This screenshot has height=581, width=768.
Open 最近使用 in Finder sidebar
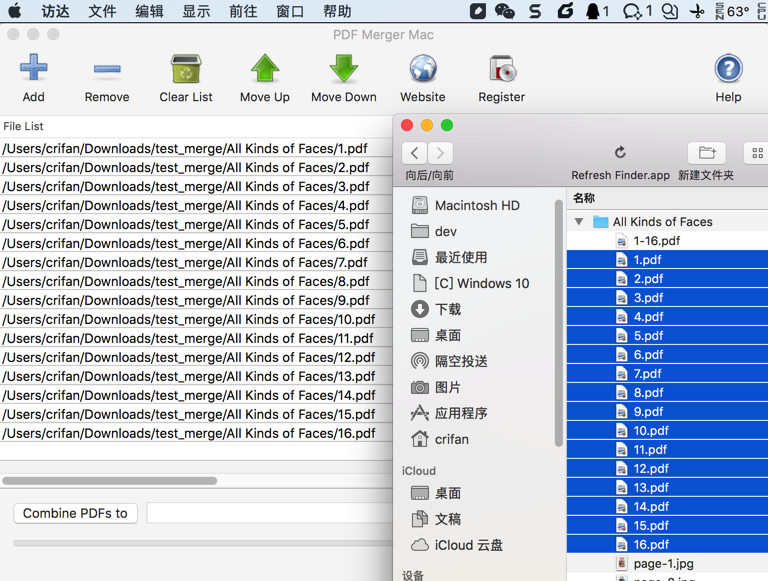449,257
